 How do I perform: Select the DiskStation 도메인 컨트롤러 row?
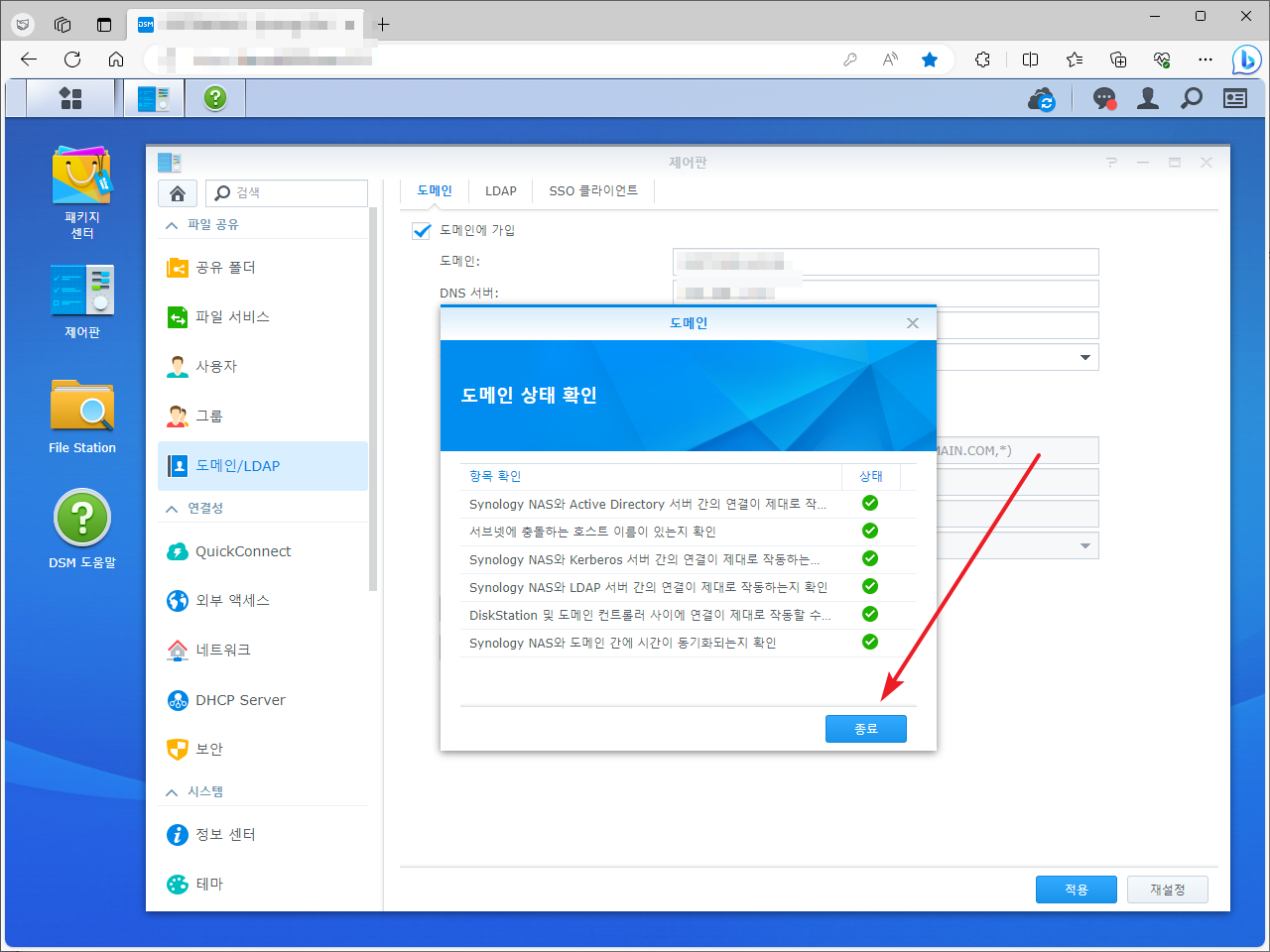[689, 615]
